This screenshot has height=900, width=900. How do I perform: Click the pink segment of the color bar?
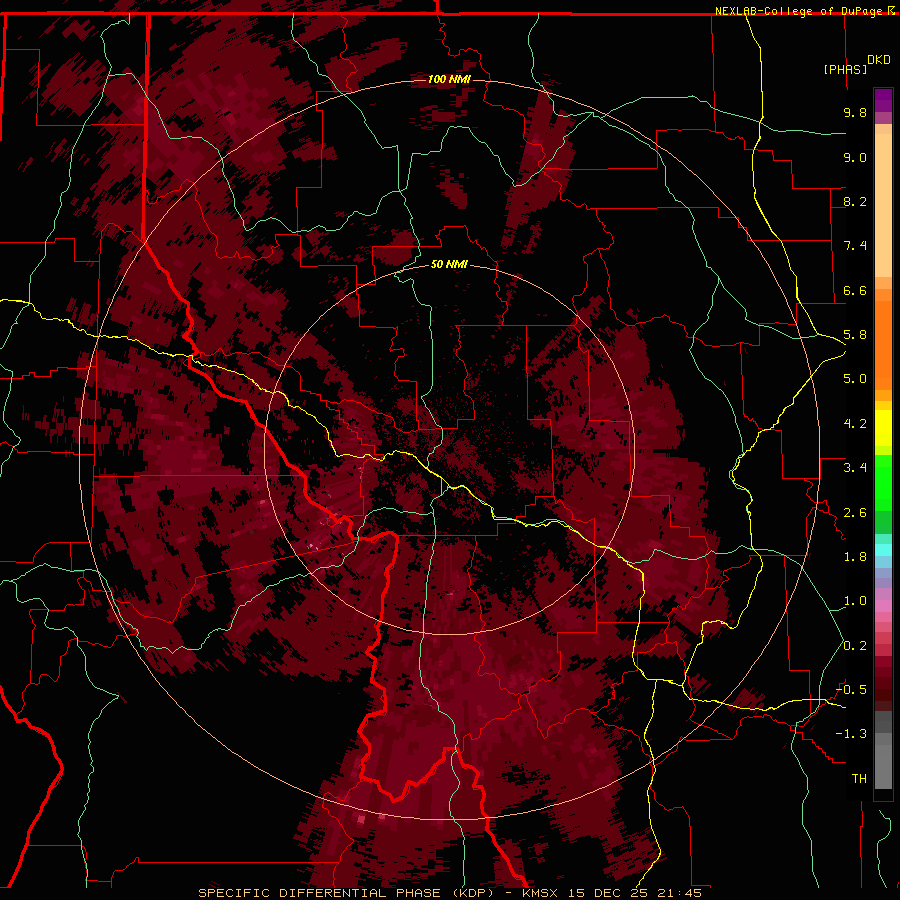pyautogui.click(x=883, y=606)
